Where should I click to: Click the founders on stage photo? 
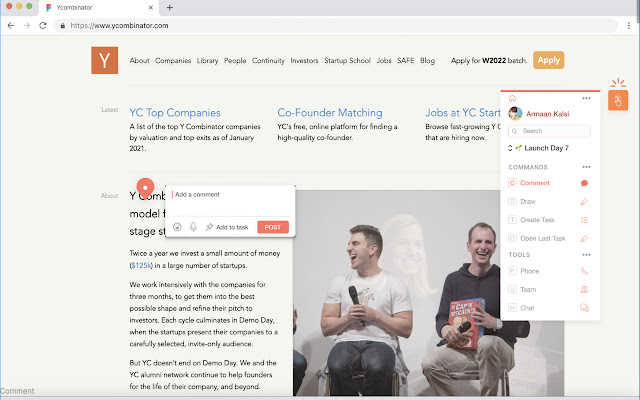[429, 293]
